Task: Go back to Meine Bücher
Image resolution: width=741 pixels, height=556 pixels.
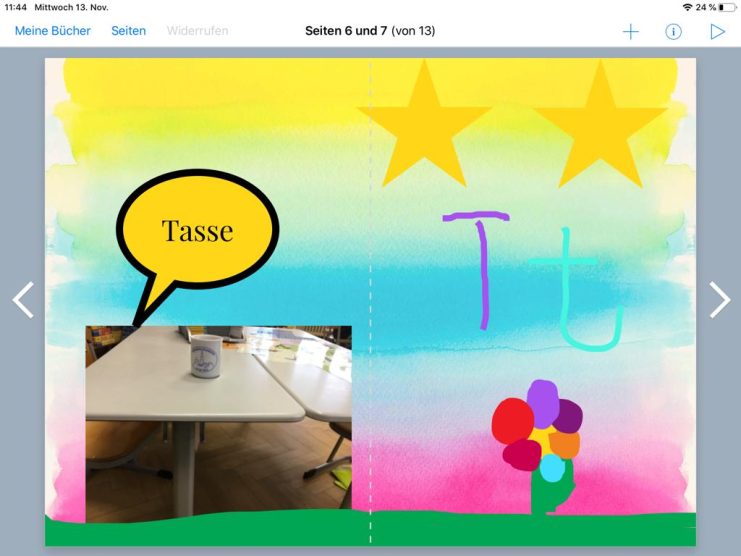Action: (52, 31)
